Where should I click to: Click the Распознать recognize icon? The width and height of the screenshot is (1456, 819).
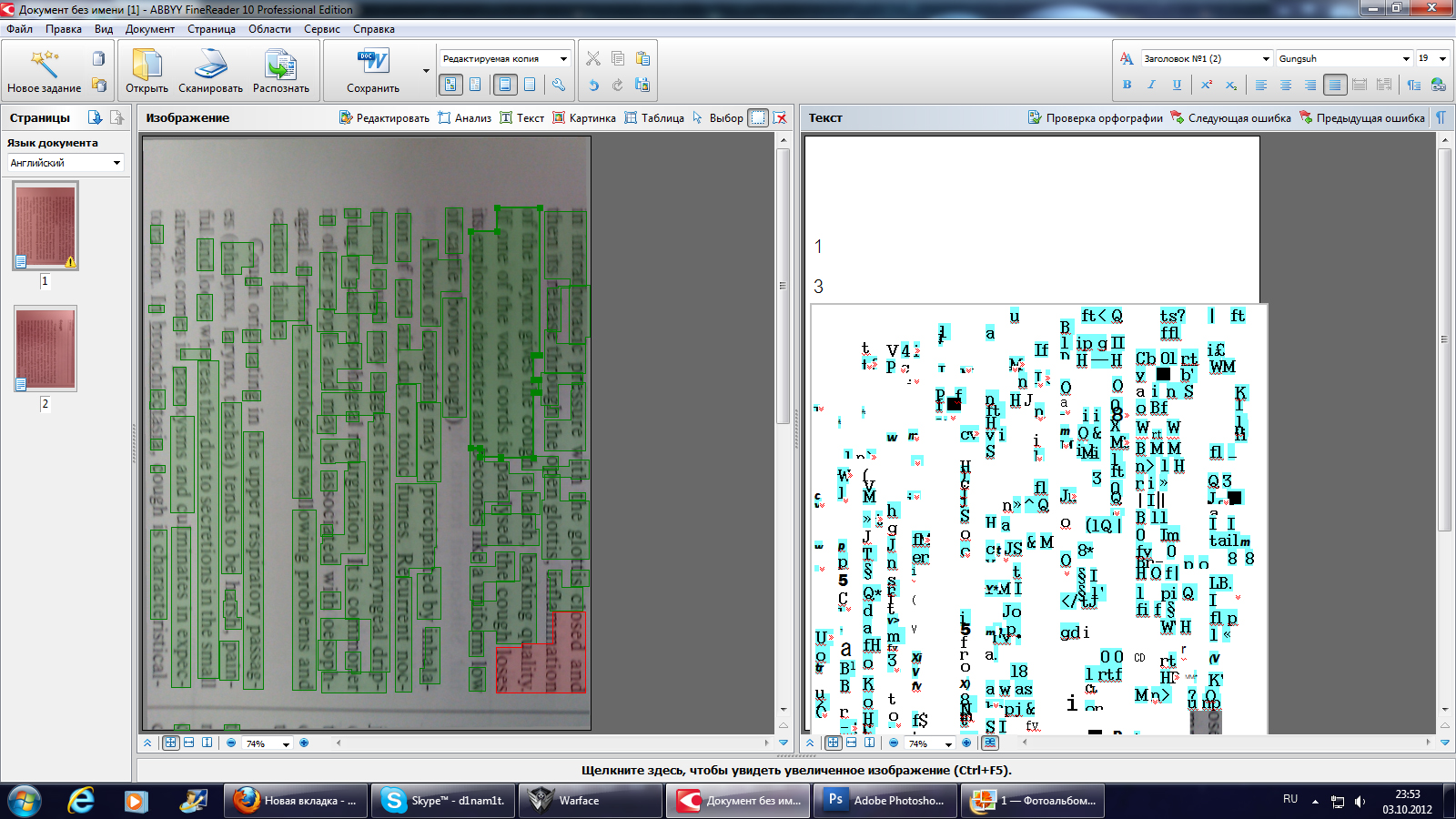pos(280,66)
